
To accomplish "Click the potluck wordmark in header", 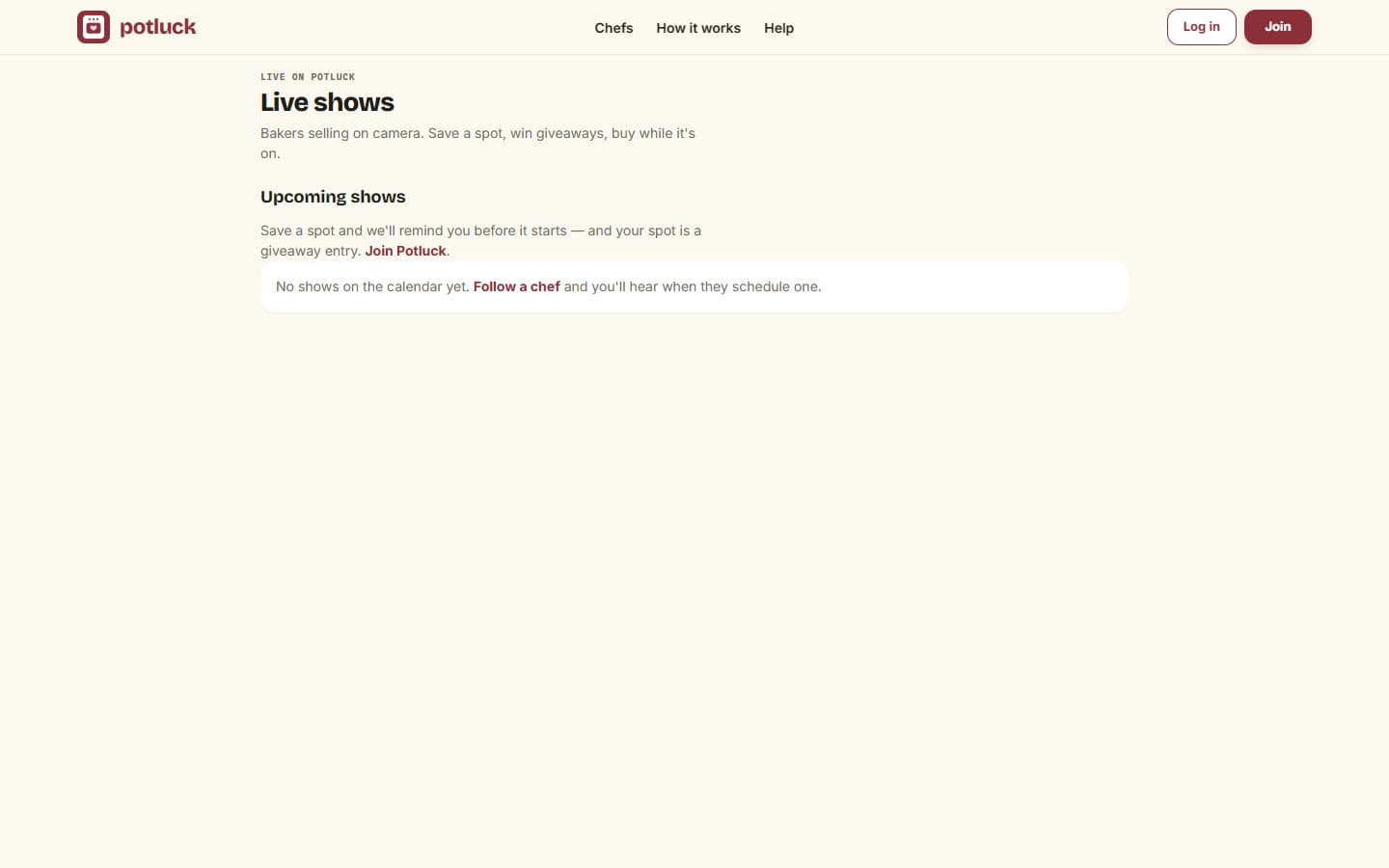I will (x=157, y=27).
